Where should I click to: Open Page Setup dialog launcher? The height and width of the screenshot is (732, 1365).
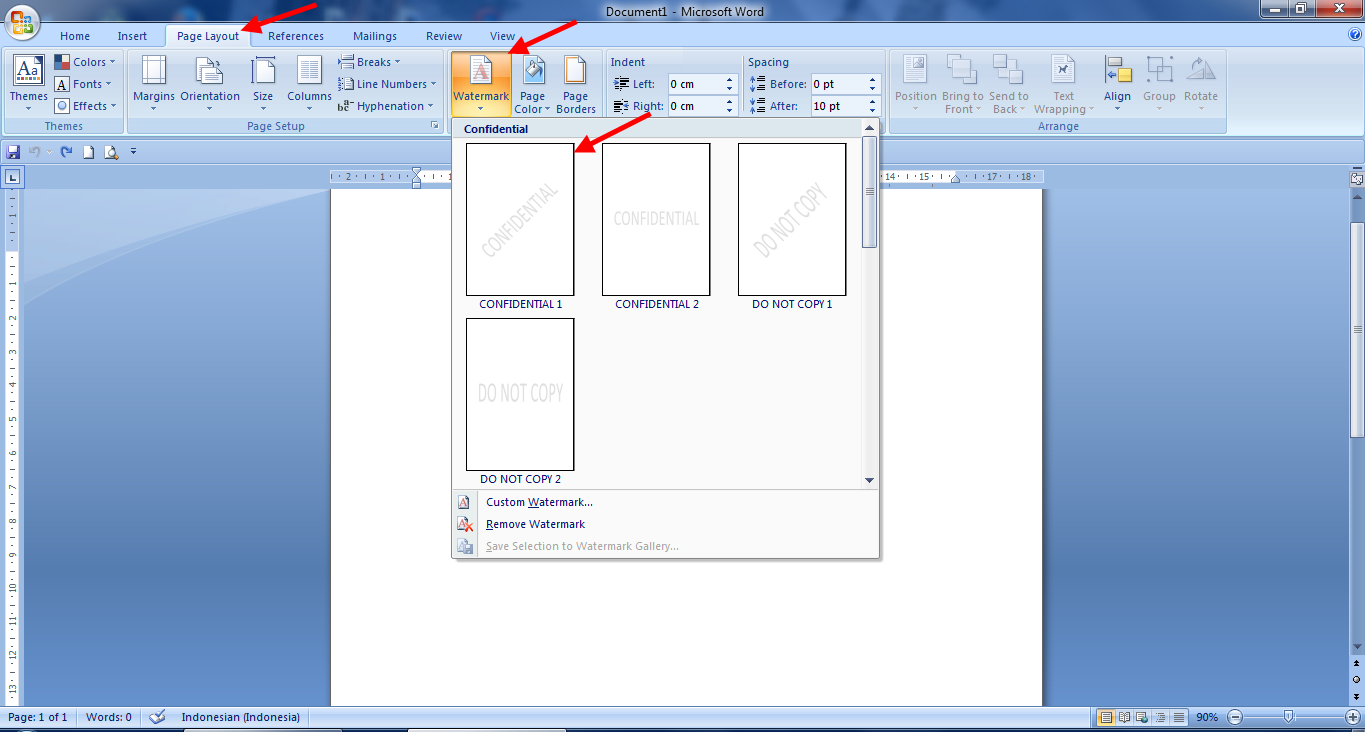tap(435, 126)
